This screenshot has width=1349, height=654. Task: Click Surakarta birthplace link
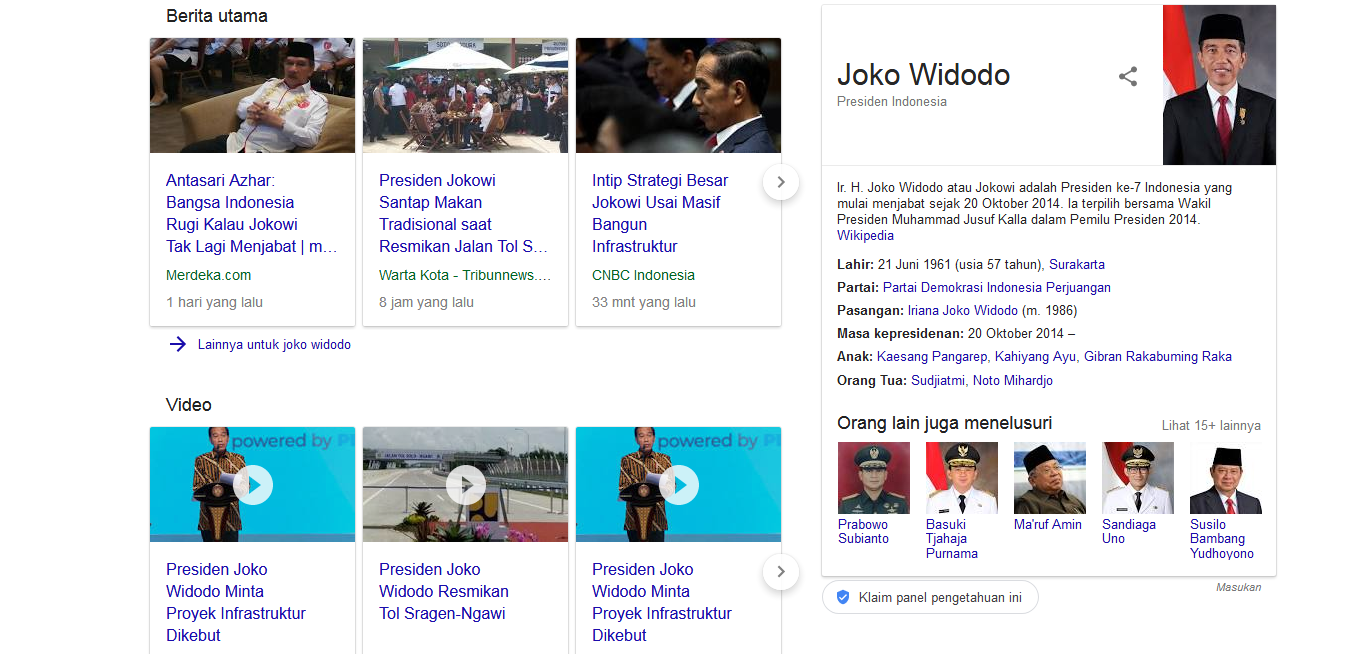(x=1077, y=265)
